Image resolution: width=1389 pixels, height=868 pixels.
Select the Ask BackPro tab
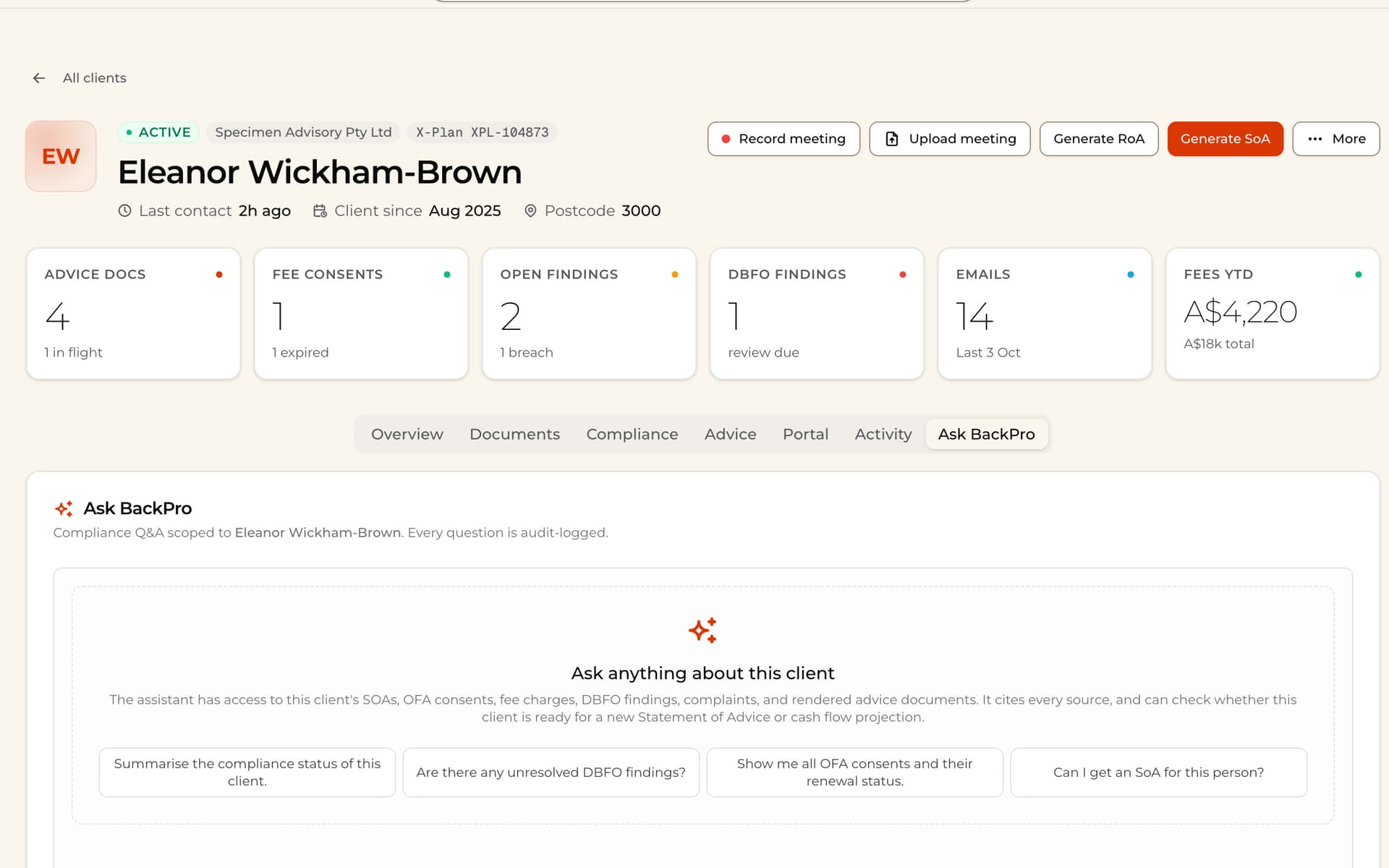coord(987,434)
